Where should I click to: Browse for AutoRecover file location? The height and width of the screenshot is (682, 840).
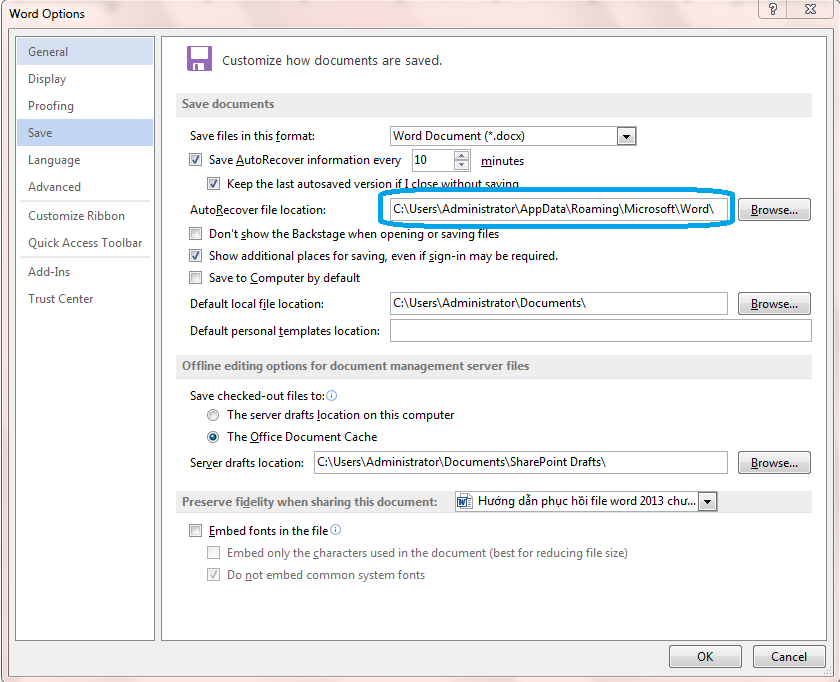point(774,210)
